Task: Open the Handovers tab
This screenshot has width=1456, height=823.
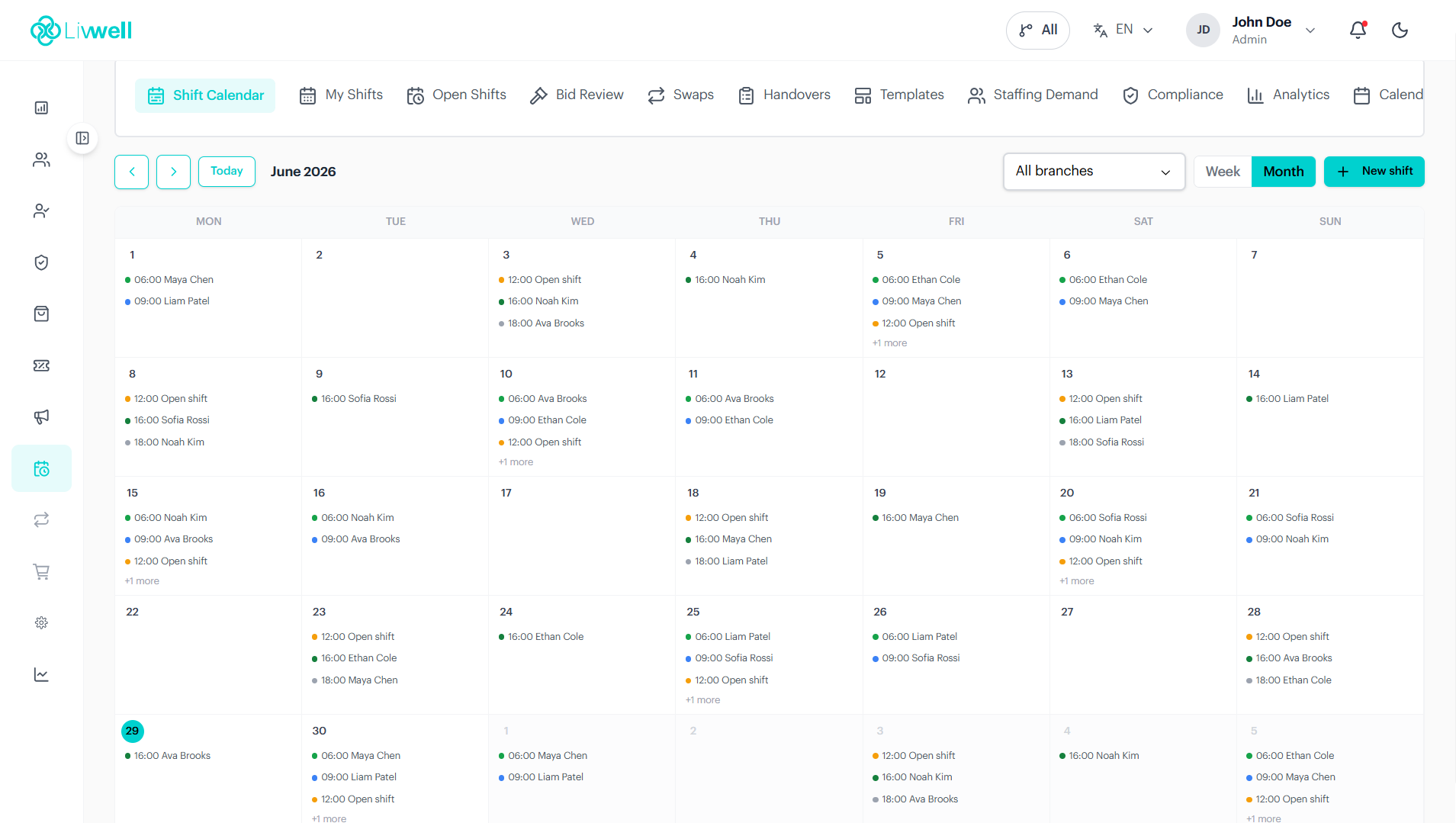Action: (x=784, y=95)
